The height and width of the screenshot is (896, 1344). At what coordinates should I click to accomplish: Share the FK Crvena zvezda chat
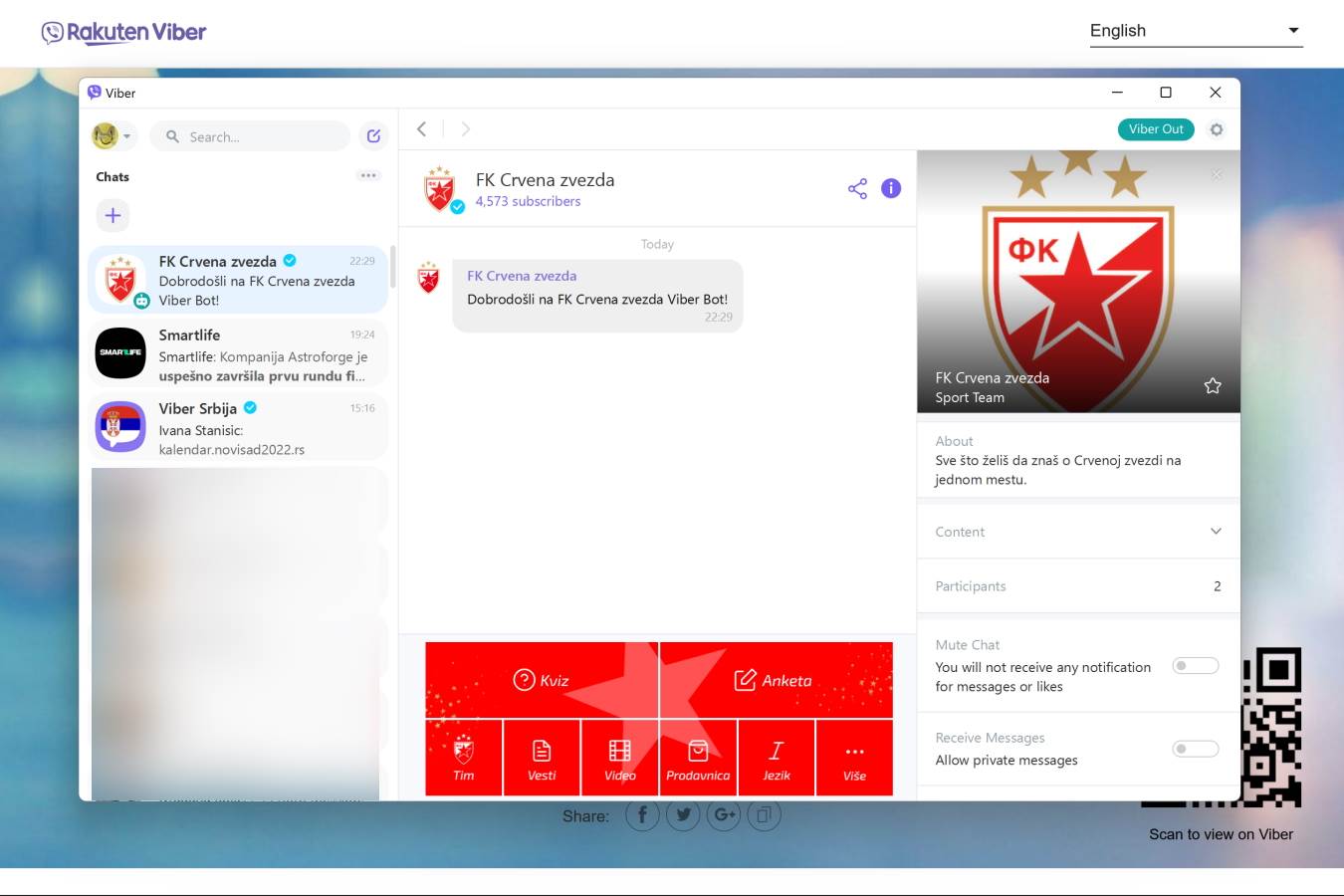click(857, 187)
